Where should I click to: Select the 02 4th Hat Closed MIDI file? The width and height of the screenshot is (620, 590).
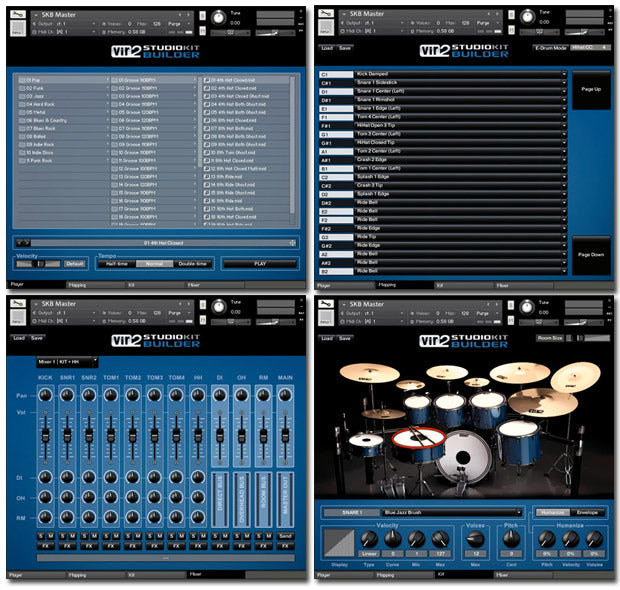pyautogui.click(x=246, y=88)
